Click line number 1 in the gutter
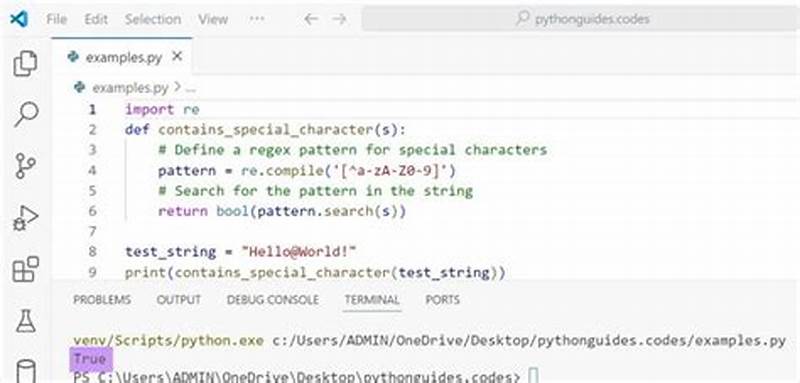 pyautogui.click(x=92, y=110)
